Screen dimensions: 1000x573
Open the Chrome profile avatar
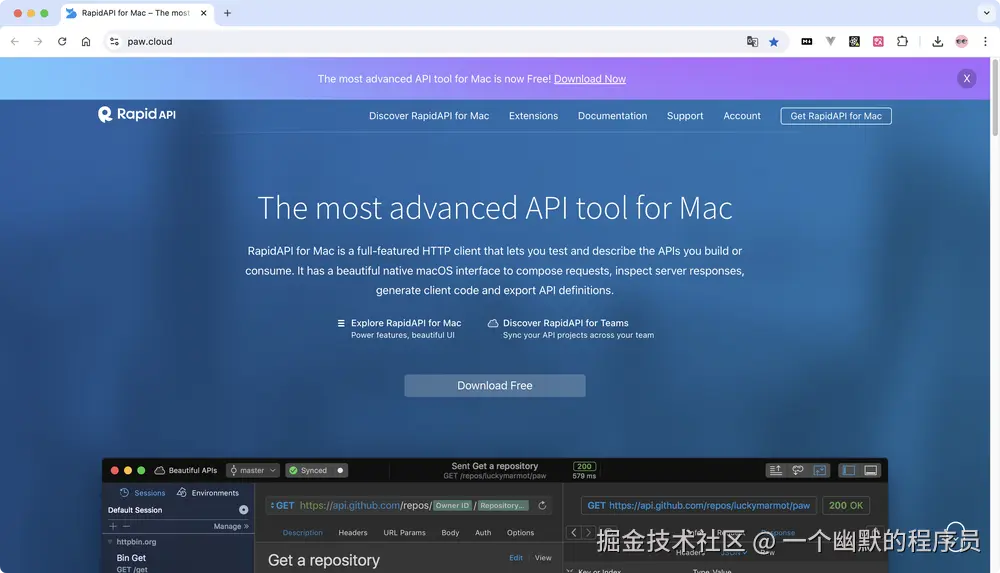[x=961, y=41]
